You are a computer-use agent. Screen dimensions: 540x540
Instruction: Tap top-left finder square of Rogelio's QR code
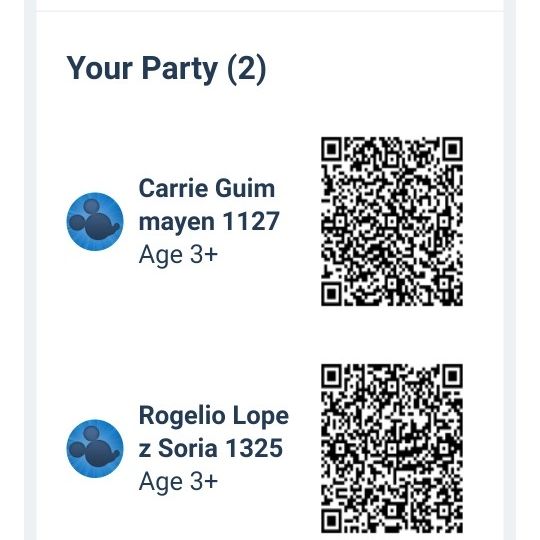(331, 376)
